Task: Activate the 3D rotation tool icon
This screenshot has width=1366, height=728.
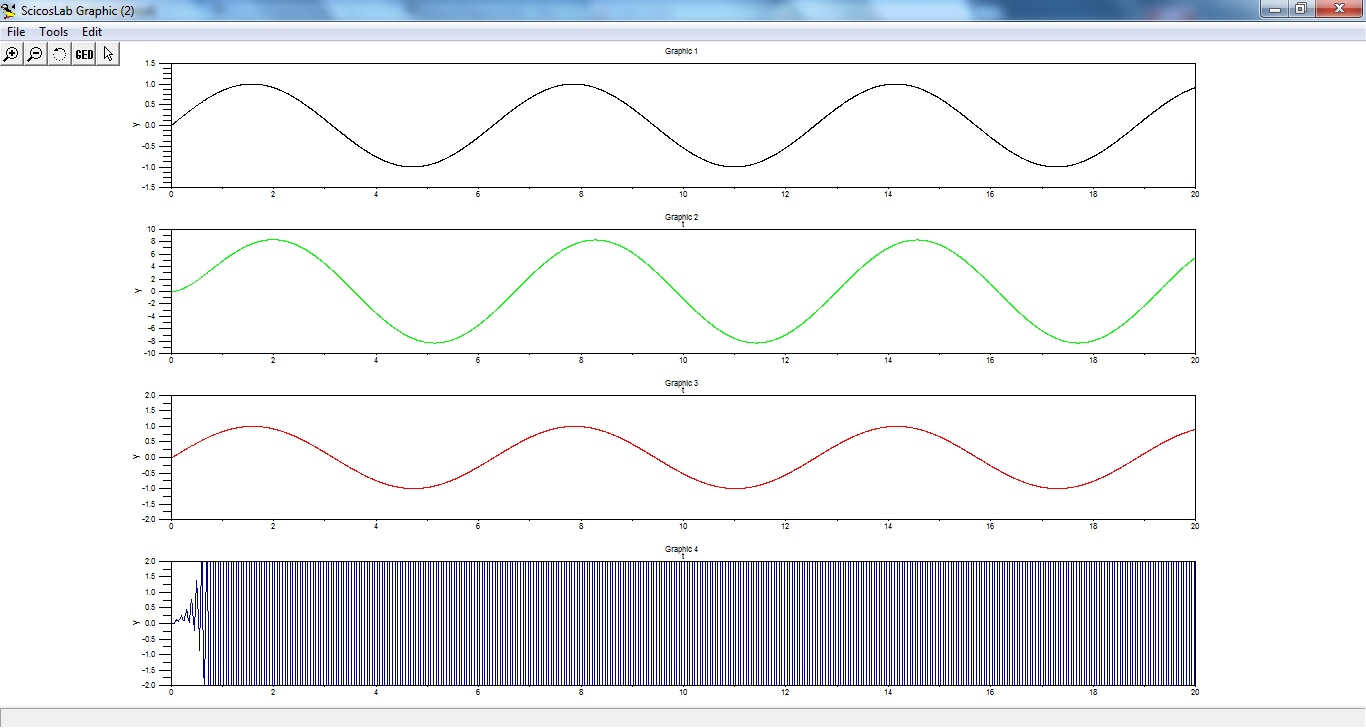Action: tap(59, 54)
